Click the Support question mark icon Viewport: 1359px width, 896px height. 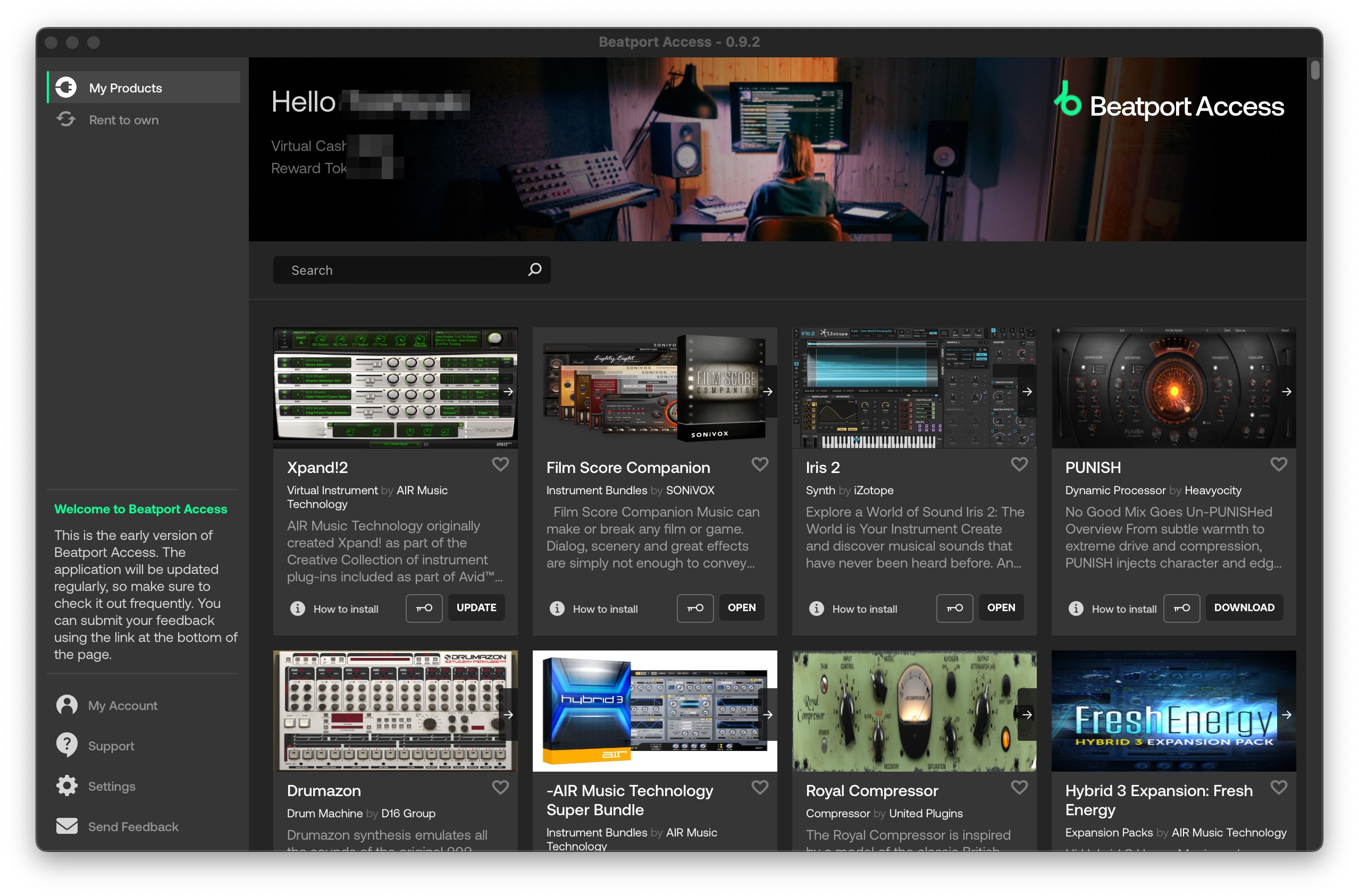click(x=67, y=745)
